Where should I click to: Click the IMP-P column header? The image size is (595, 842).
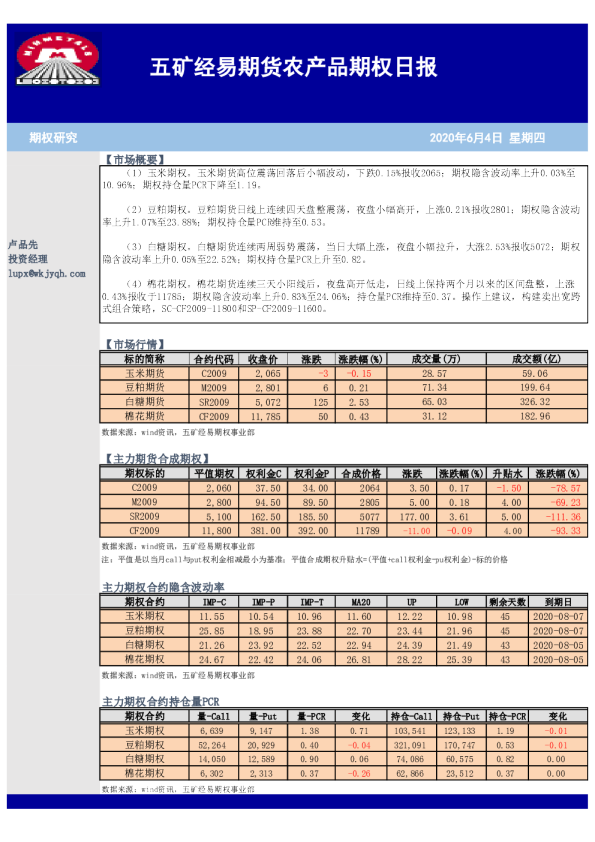263,602
